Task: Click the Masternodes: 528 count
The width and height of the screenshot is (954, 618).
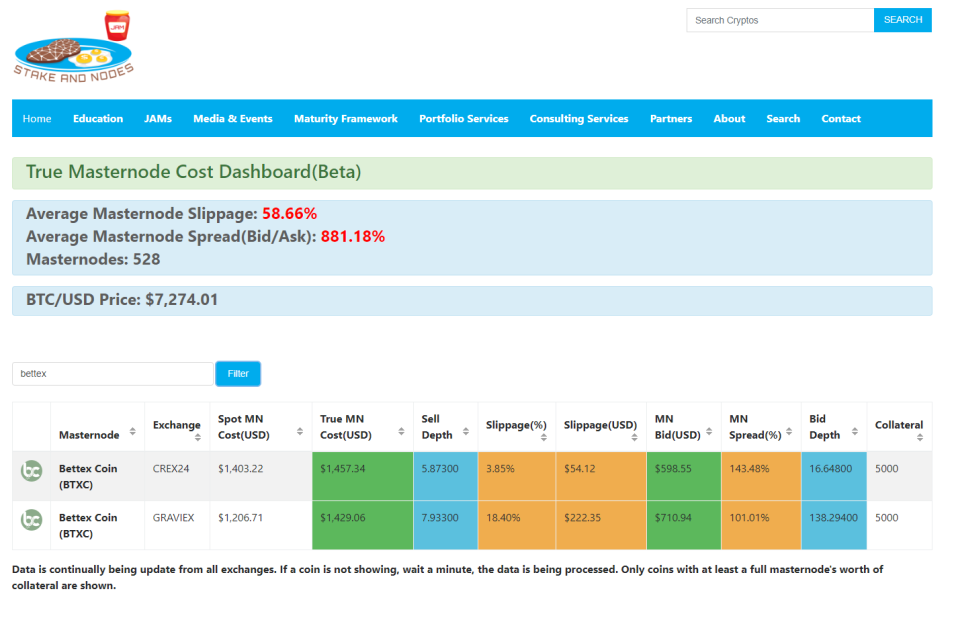Action: [93, 259]
